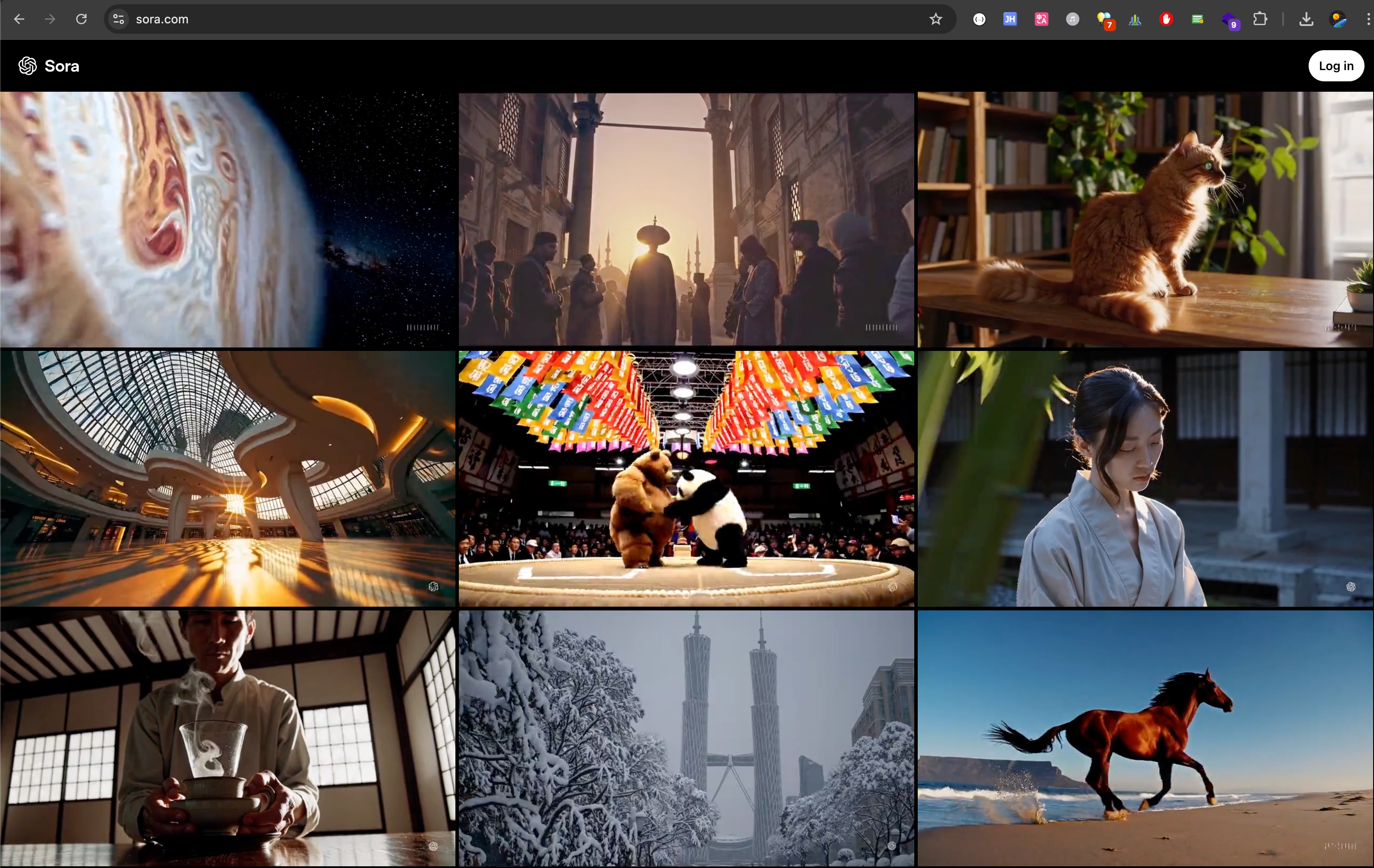Screen dimensions: 1374x868
Task: Open the gray music-note extension icon
Action: click(x=1072, y=19)
